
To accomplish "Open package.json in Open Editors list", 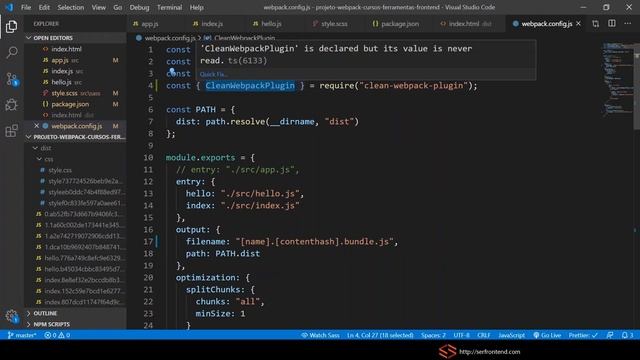I will 75,104.
